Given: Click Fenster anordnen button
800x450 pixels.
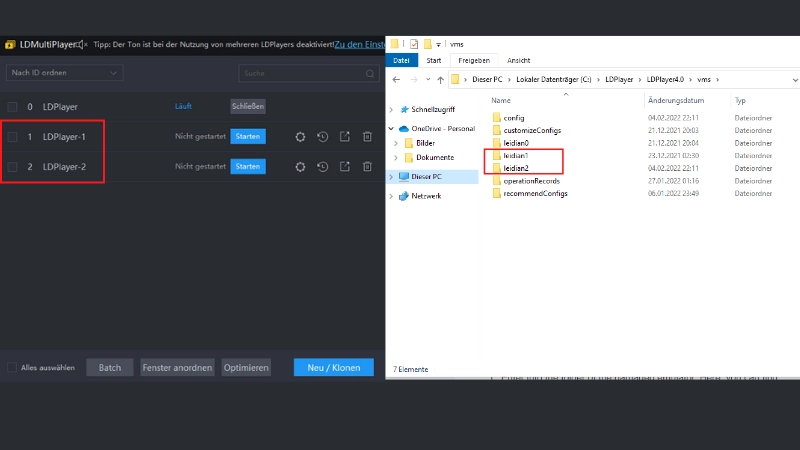Looking at the screenshot, I should click(177, 367).
